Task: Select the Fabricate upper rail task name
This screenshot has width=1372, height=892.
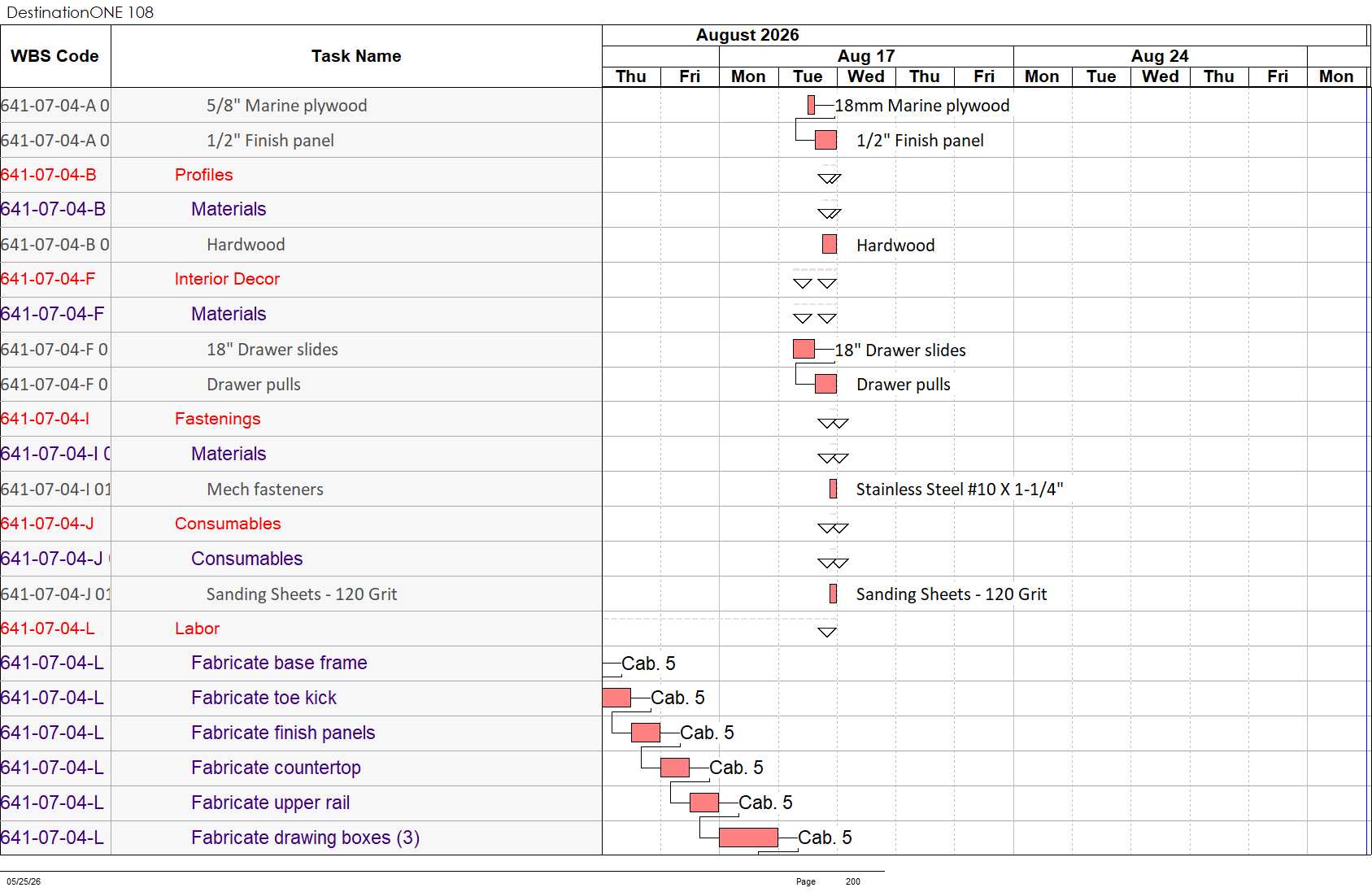Action: [270, 803]
